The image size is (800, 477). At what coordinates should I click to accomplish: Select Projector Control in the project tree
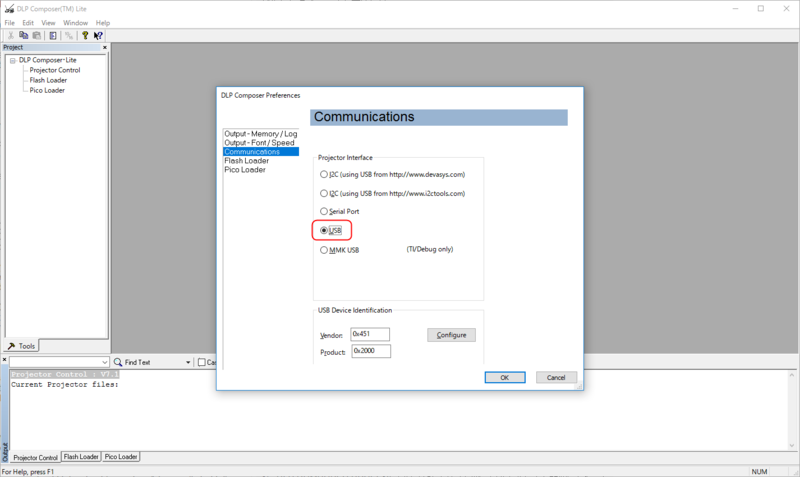(x=55, y=70)
